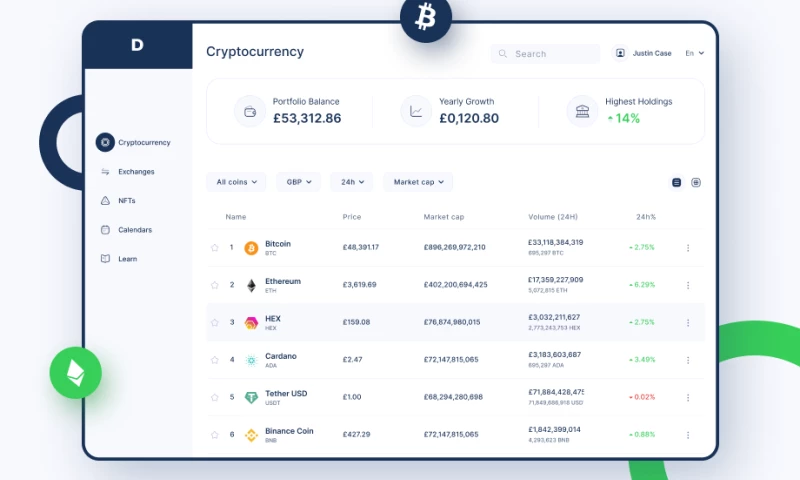
Task: Switch to grid view layout
Action: click(x=696, y=183)
